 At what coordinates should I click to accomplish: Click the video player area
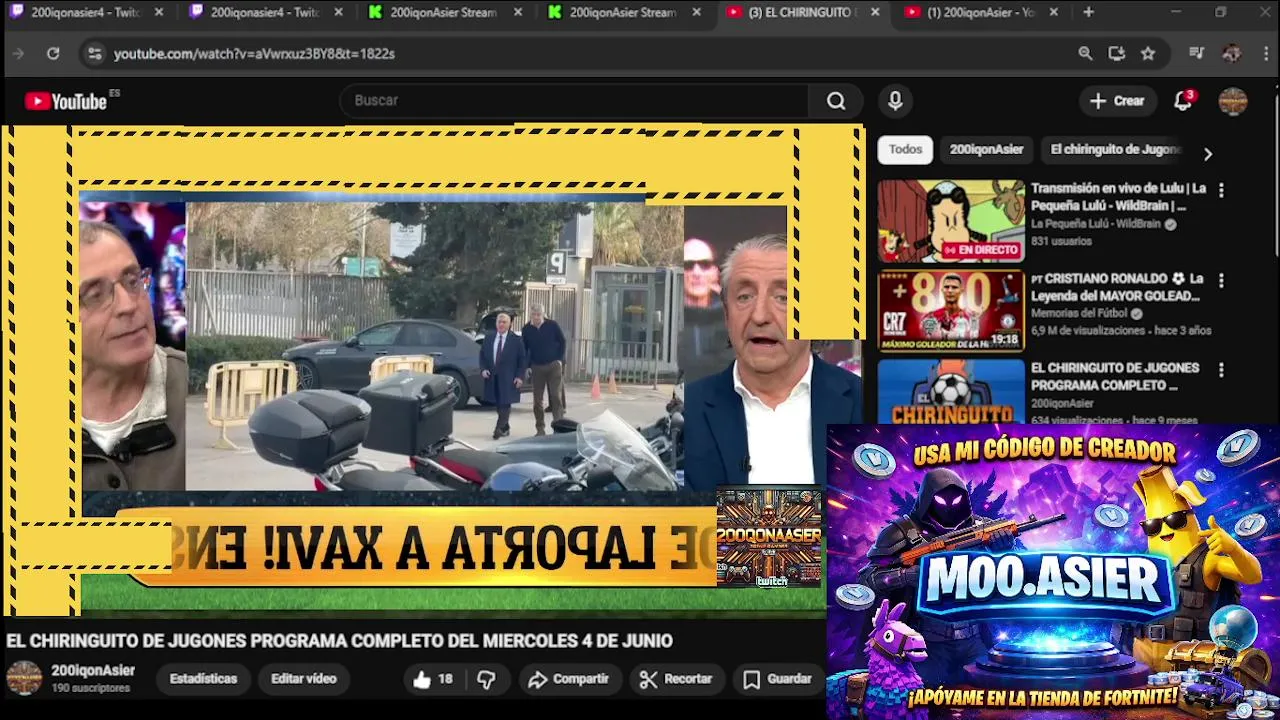(x=432, y=370)
